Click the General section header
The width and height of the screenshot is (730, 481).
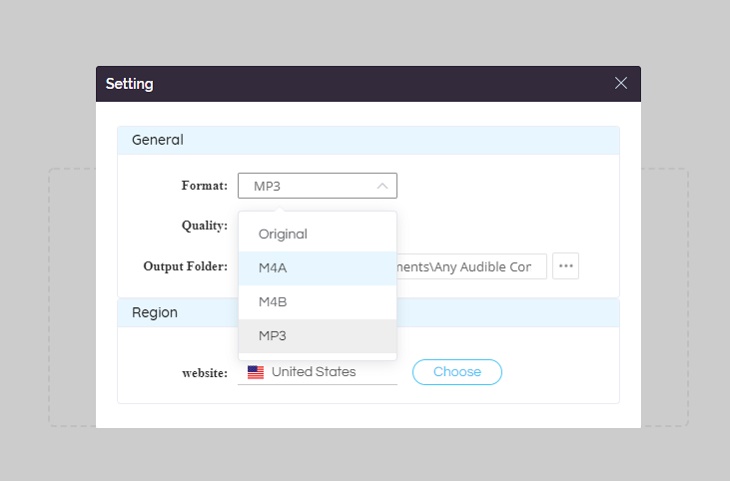coord(368,140)
